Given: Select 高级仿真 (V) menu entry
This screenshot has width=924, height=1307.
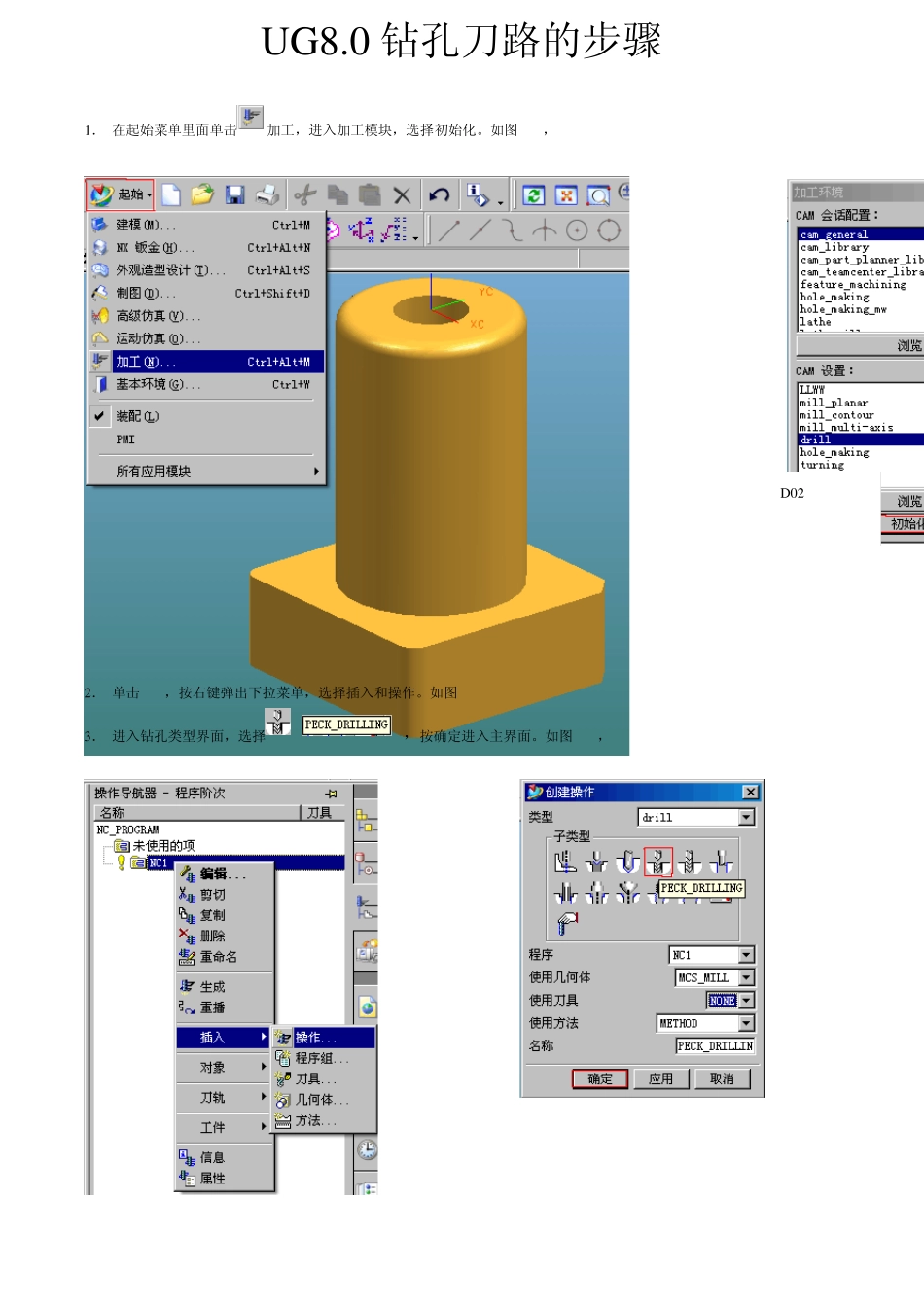Looking at the screenshot, I should point(205,316).
